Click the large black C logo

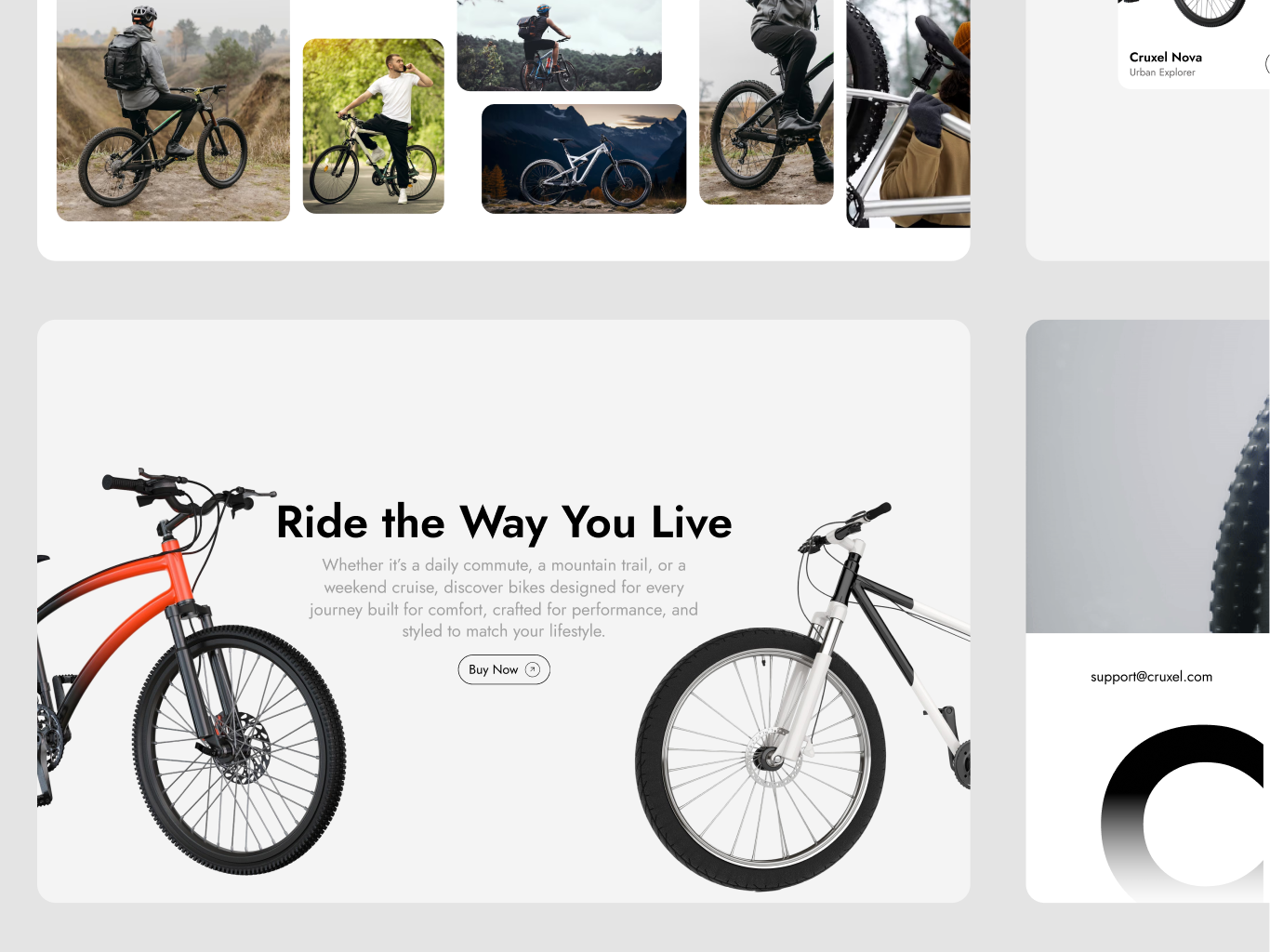1183,813
